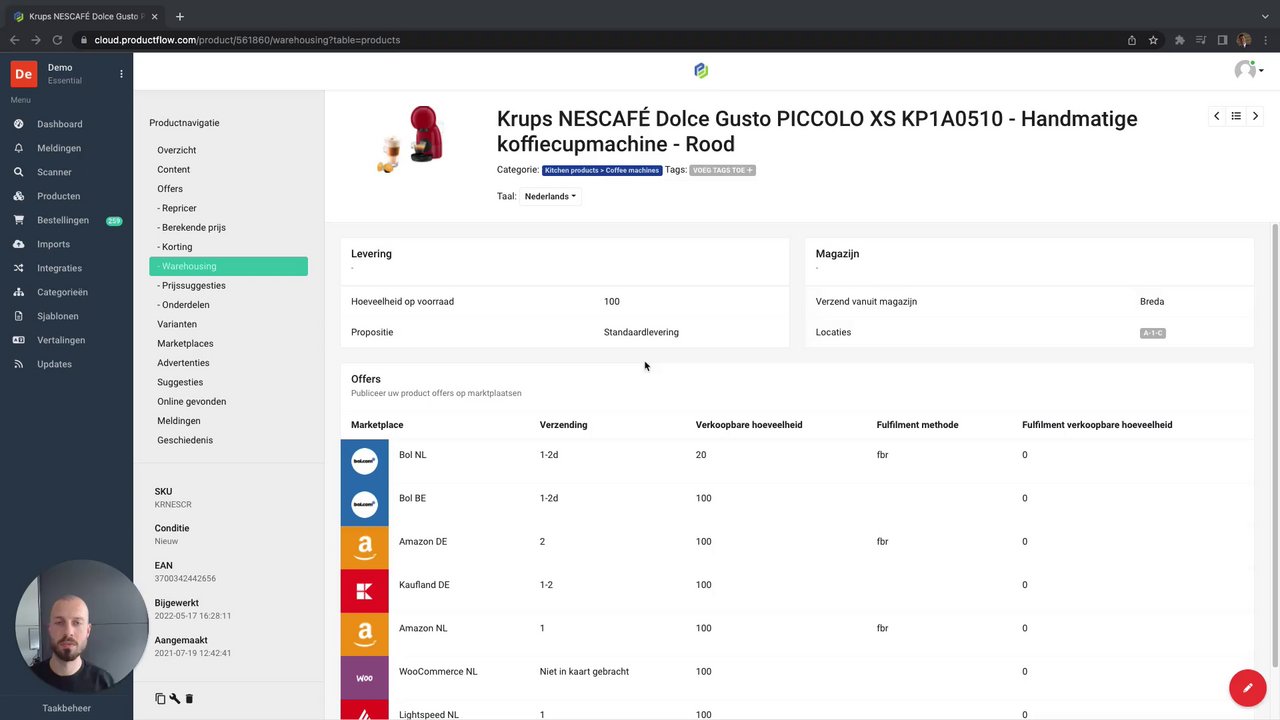Open Suggesties in product navigation
The image size is (1280, 720).
tap(180, 382)
